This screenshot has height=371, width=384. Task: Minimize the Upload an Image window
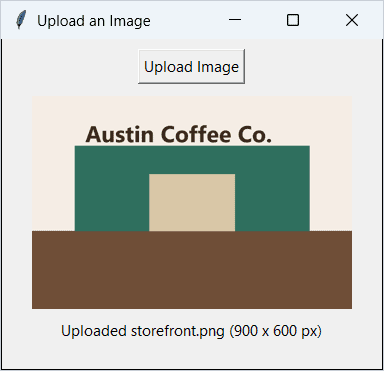[235, 20]
